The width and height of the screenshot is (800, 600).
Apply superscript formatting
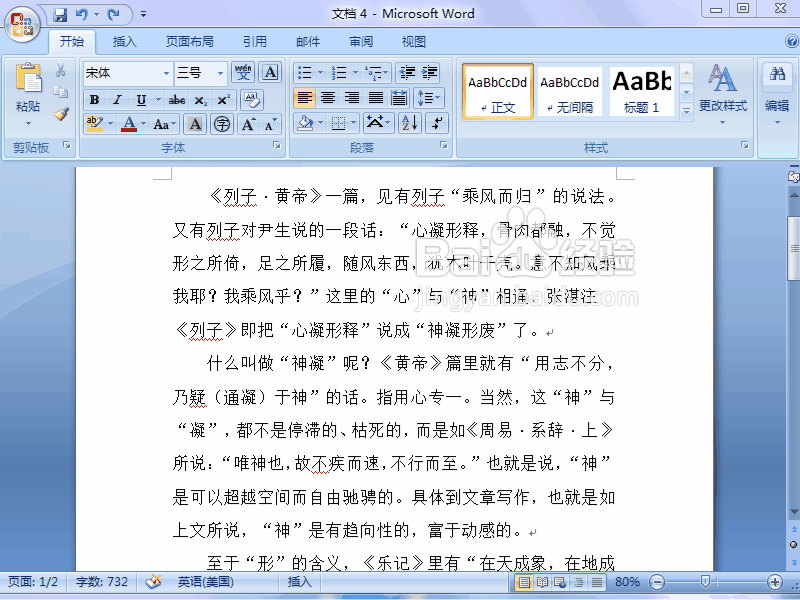point(224,100)
